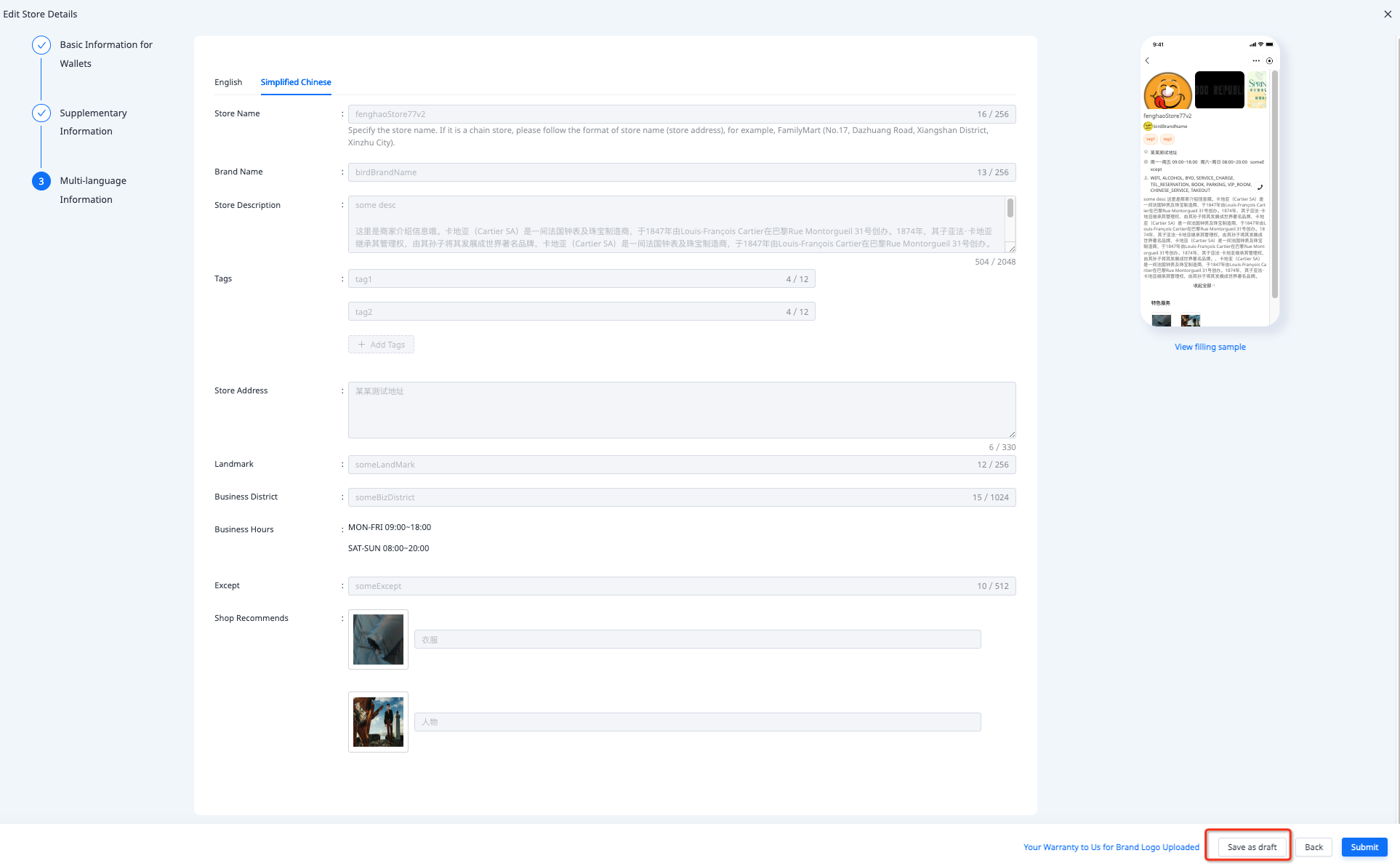This screenshot has width=1400, height=866.
Task: Click the phone call icon in preview
Action: [1260, 187]
